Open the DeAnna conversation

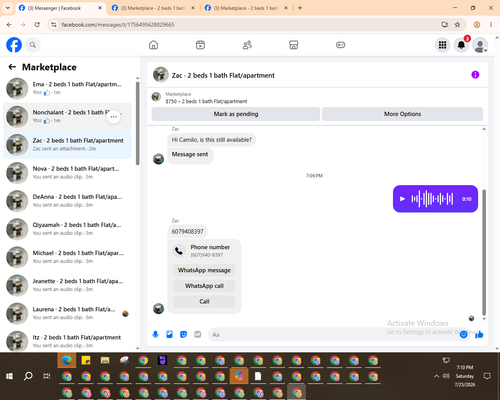[x=67, y=201]
